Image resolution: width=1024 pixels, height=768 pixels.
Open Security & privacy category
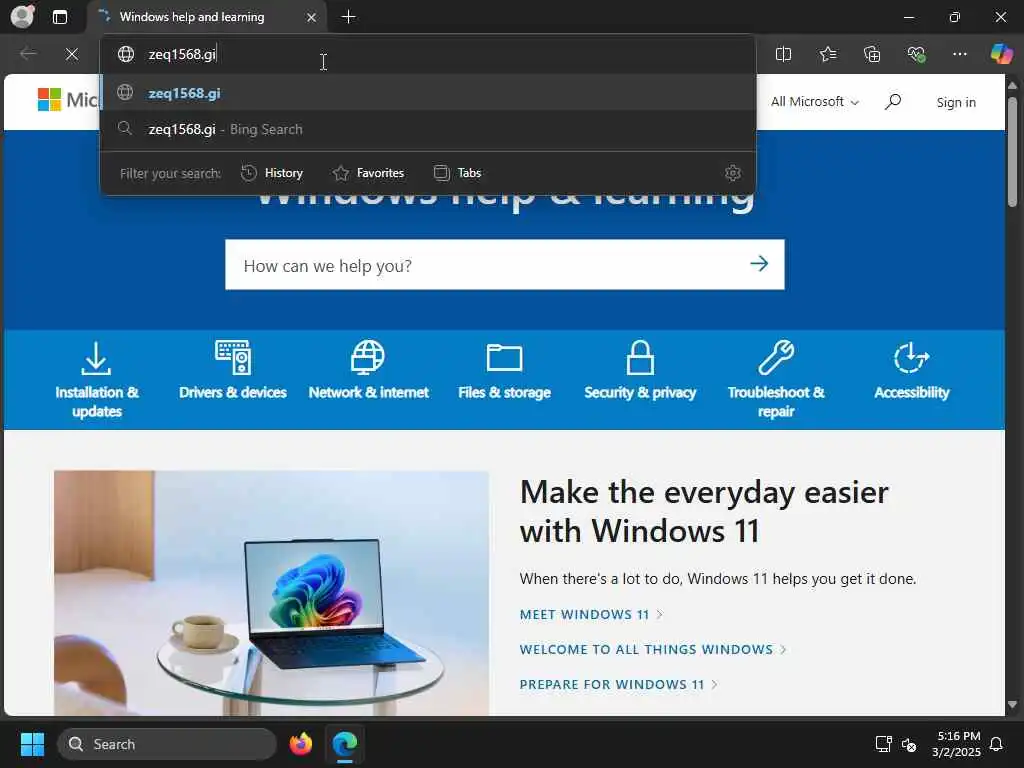point(640,371)
